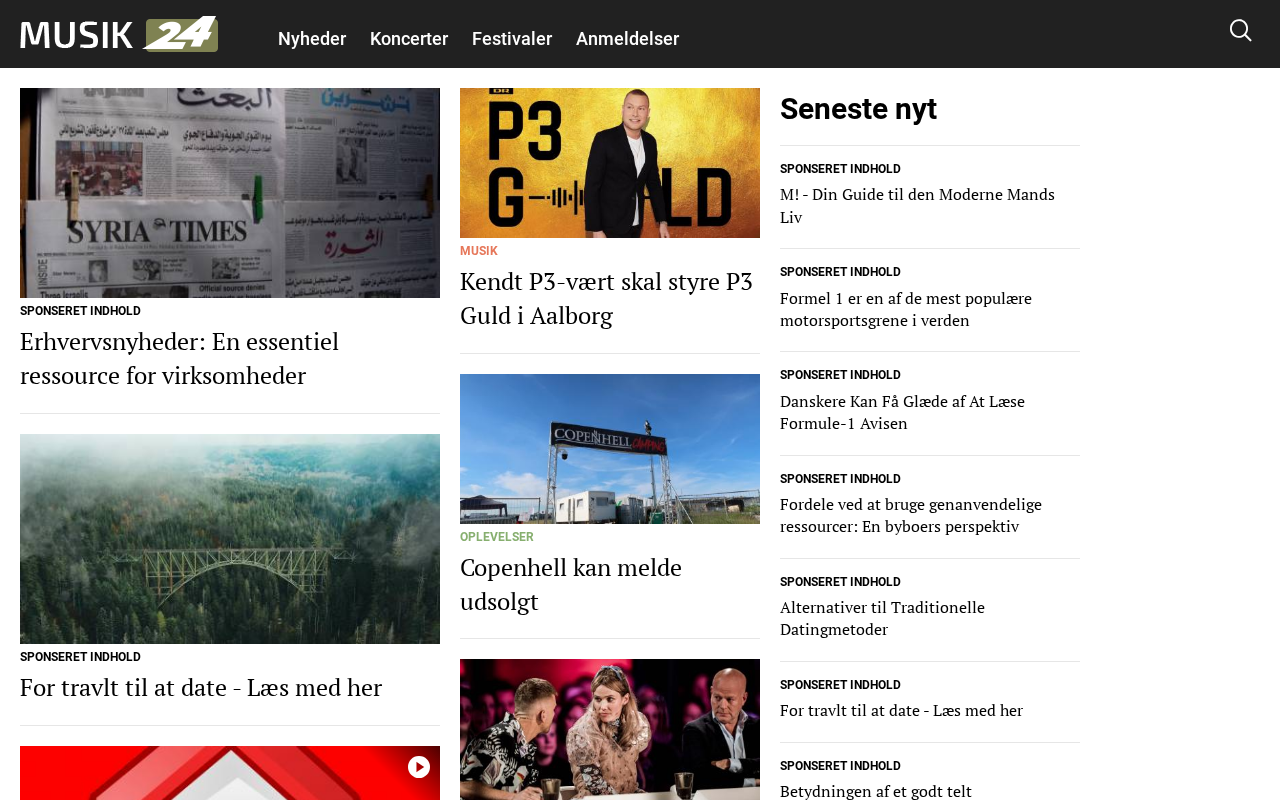Click the photo of three people at a table

(x=610, y=729)
